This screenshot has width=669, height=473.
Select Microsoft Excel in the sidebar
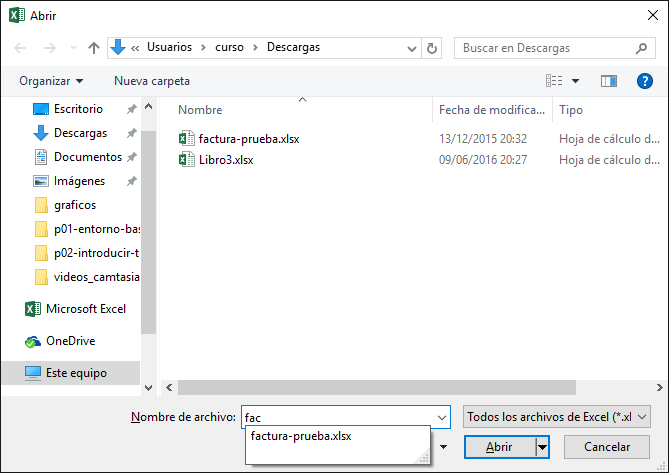(86, 309)
